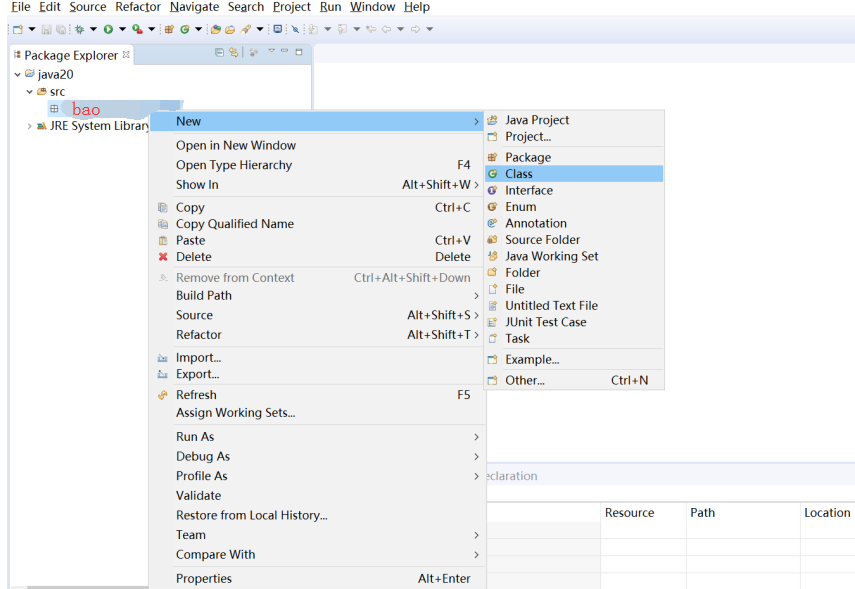
Task: Click Delete in the context menu
Action: pos(317,257)
